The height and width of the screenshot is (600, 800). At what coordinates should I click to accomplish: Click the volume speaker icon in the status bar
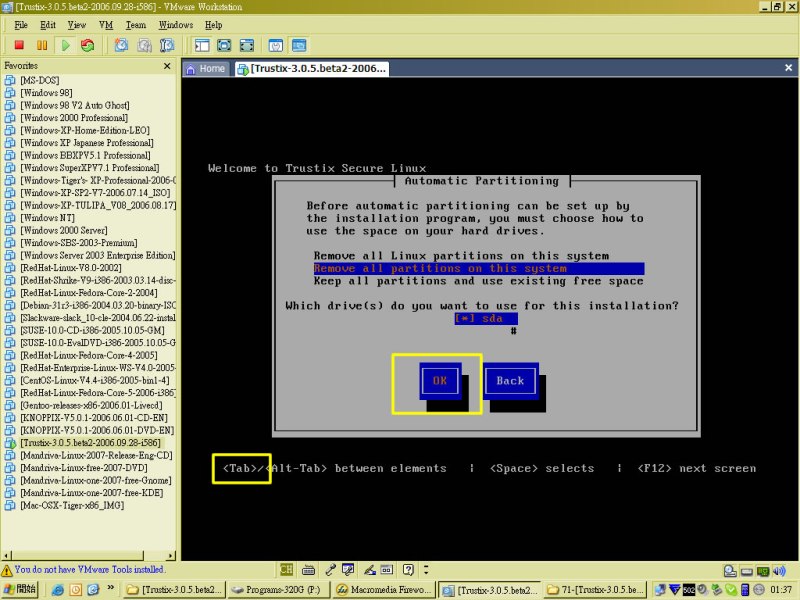tap(779, 571)
